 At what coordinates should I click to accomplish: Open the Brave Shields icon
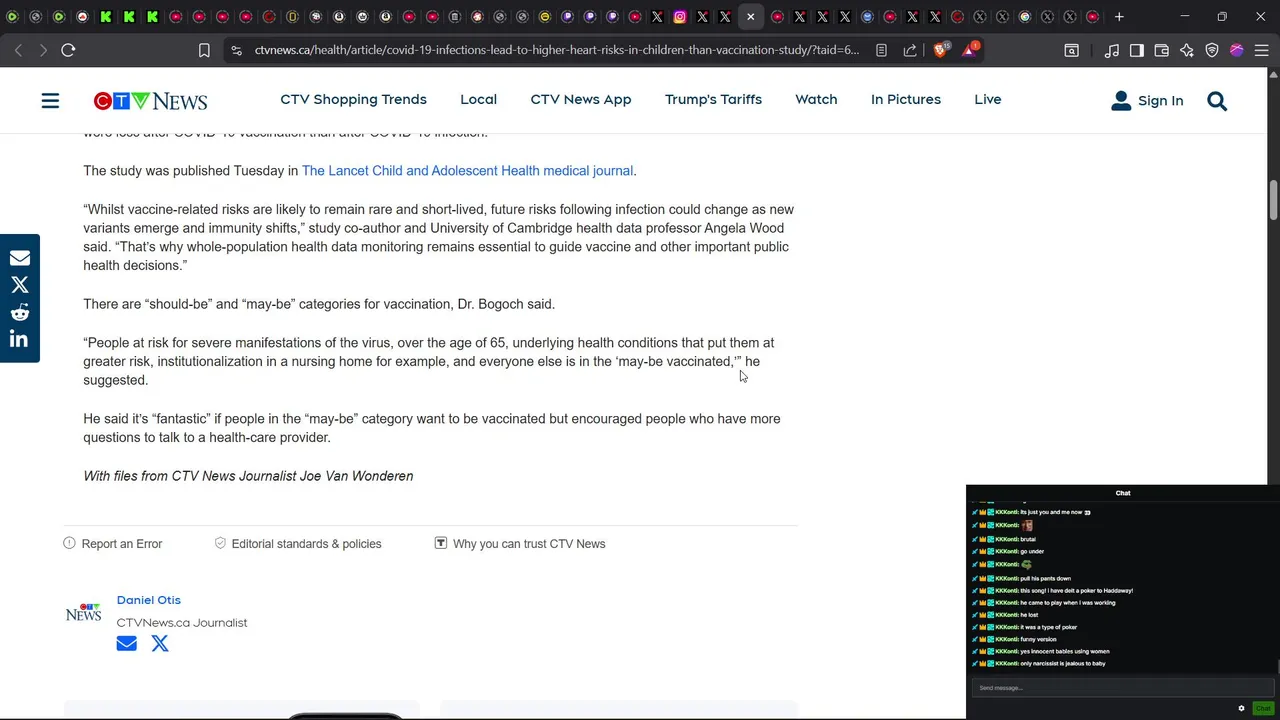941,49
